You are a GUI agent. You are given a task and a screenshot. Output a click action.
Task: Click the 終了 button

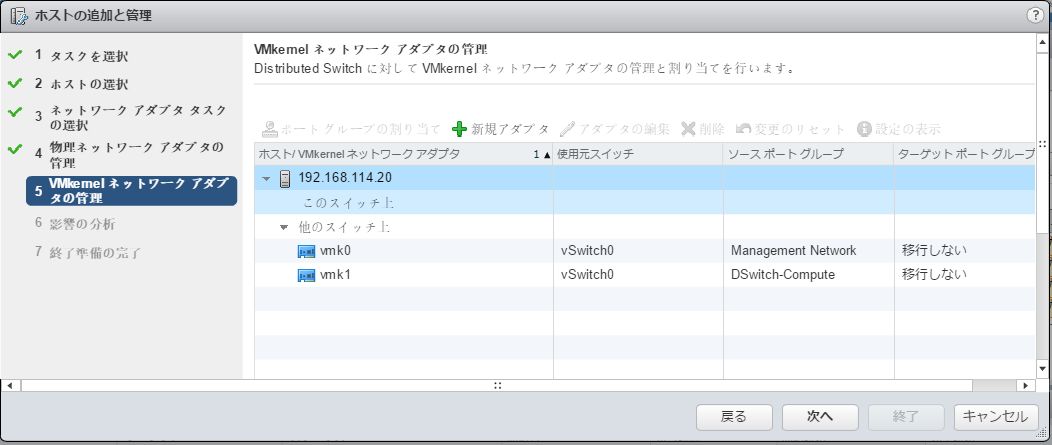coord(906,417)
